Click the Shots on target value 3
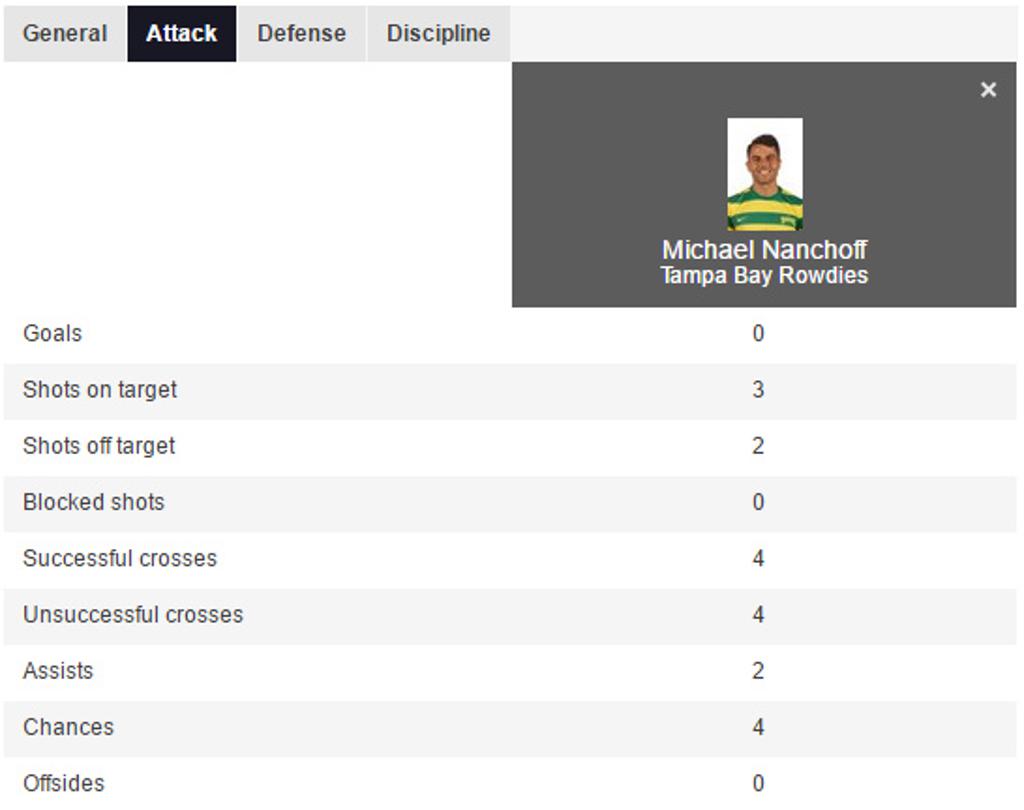Screen dimensions: 1024x810 tap(758, 390)
